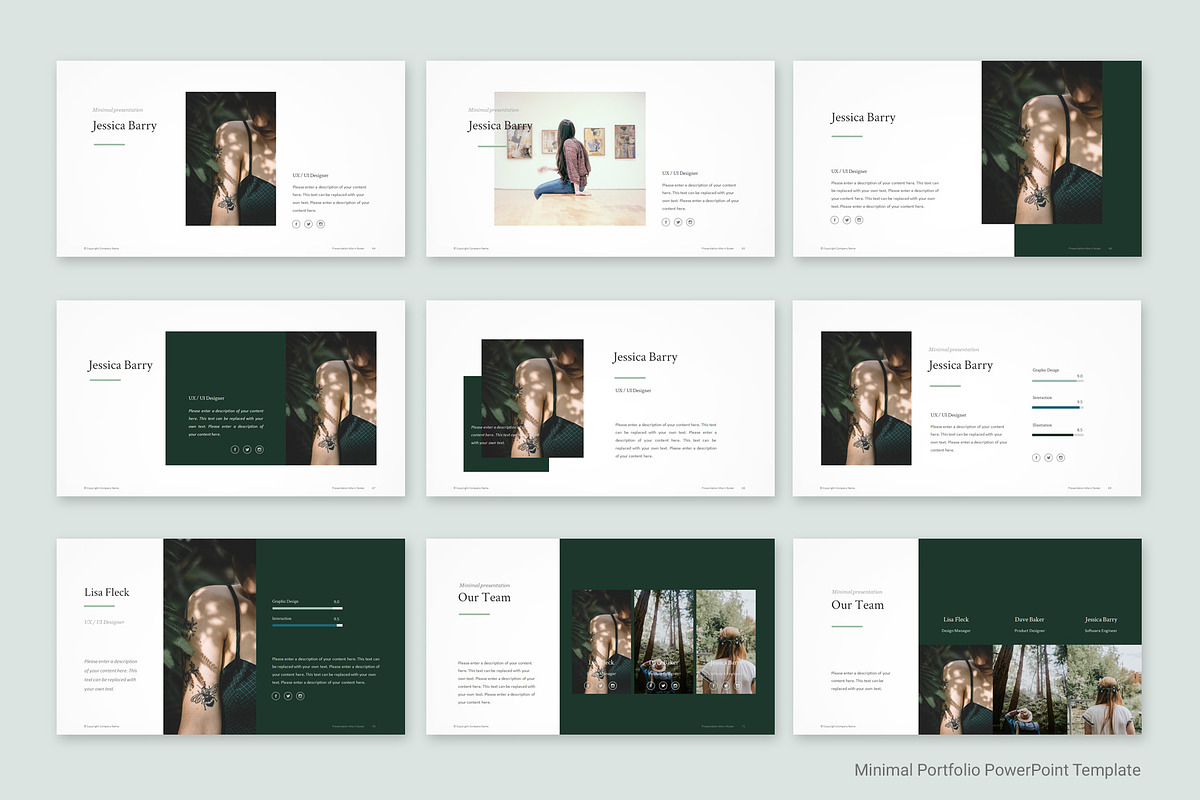This screenshot has height=800, width=1200.
Task: Click Facebook icon on first Jessica Barry slide
Action: (296, 224)
